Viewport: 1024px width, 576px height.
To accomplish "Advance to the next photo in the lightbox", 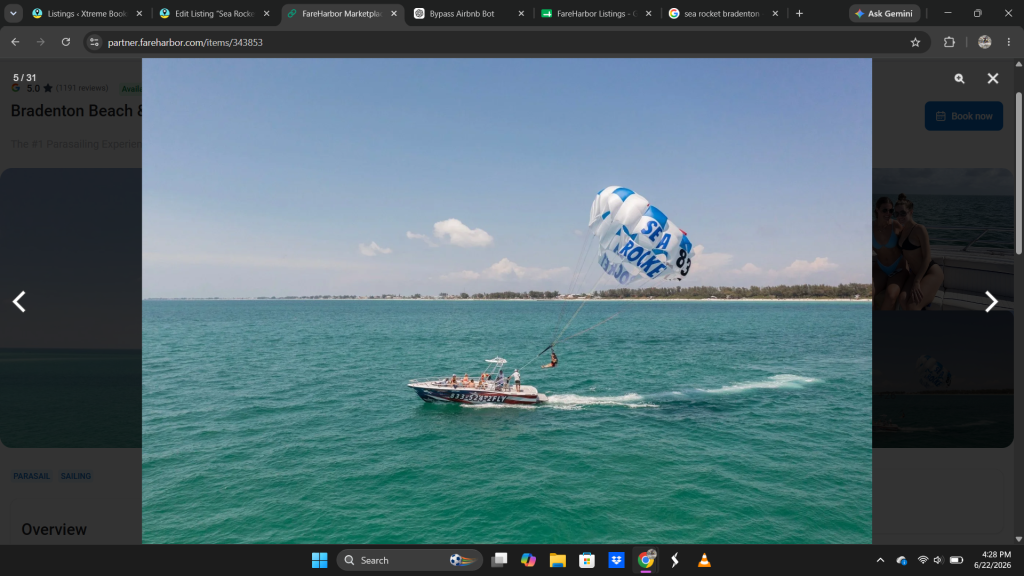I will (x=991, y=302).
